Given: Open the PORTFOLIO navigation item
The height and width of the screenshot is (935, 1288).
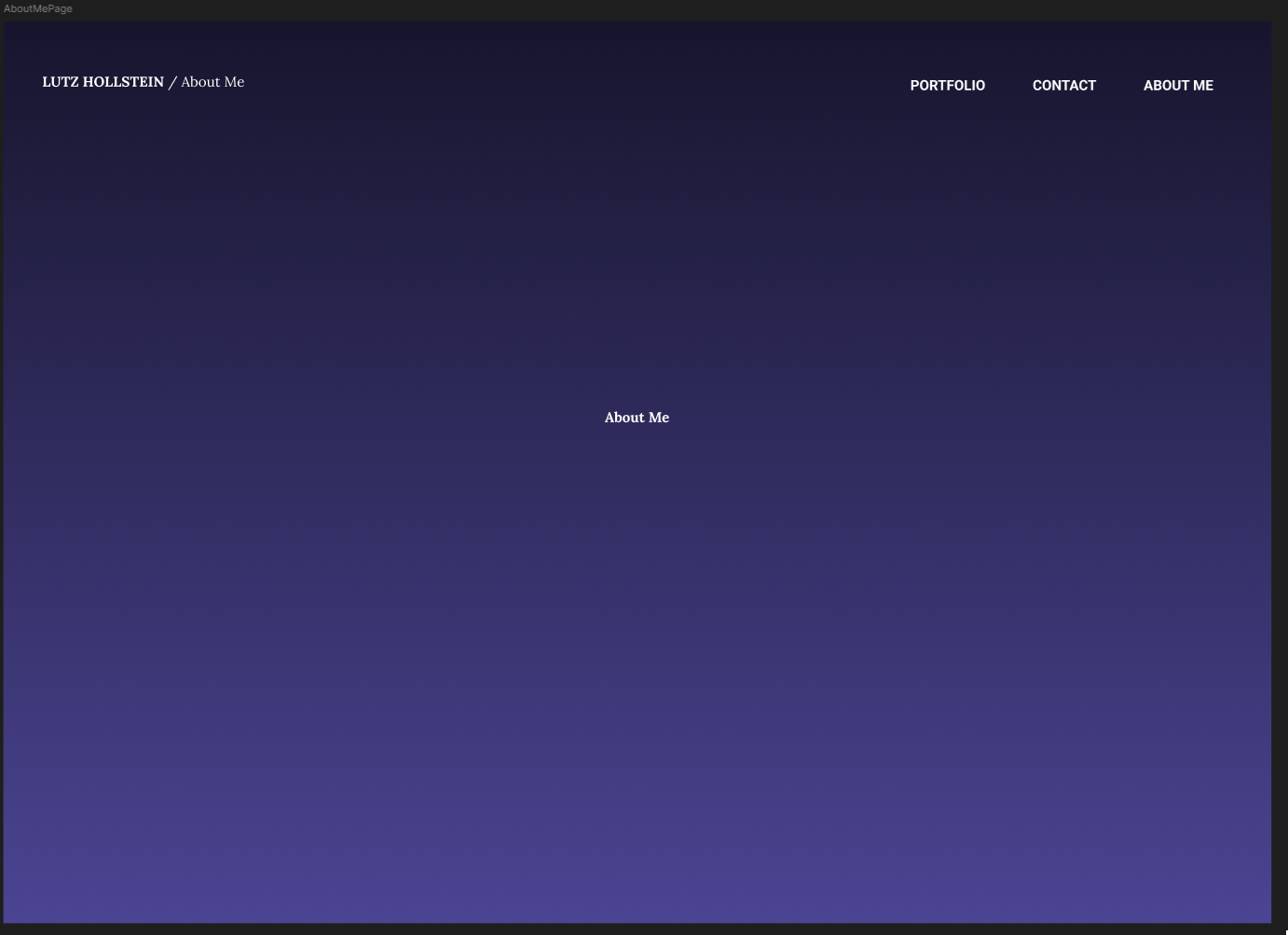Looking at the screenshot, I should coord(947,86).
